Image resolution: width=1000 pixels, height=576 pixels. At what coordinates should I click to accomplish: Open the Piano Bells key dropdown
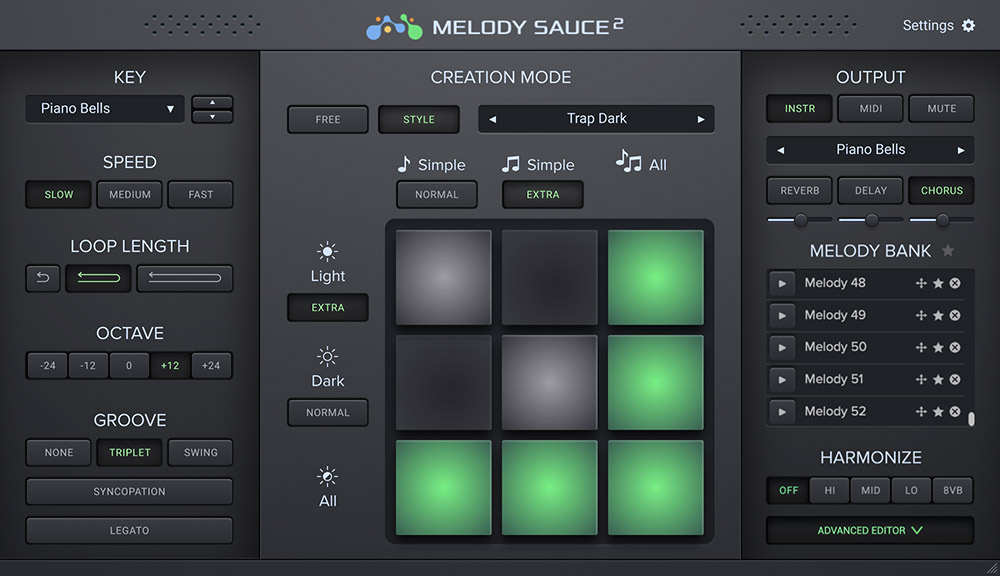(x=104, y=108)
